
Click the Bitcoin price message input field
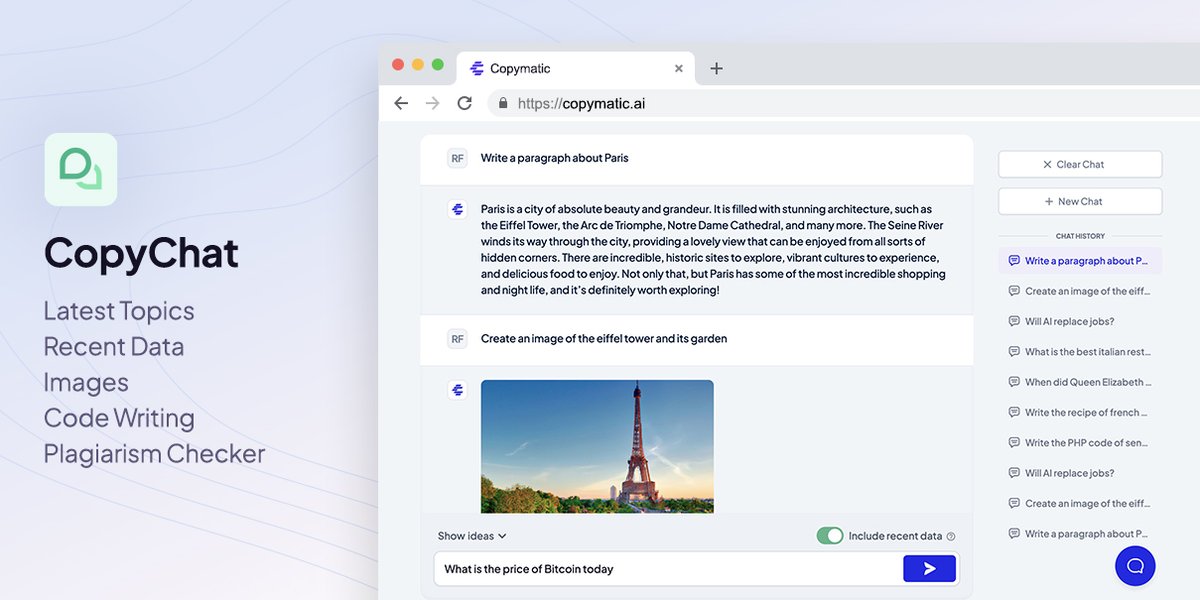tap(666, 569)
